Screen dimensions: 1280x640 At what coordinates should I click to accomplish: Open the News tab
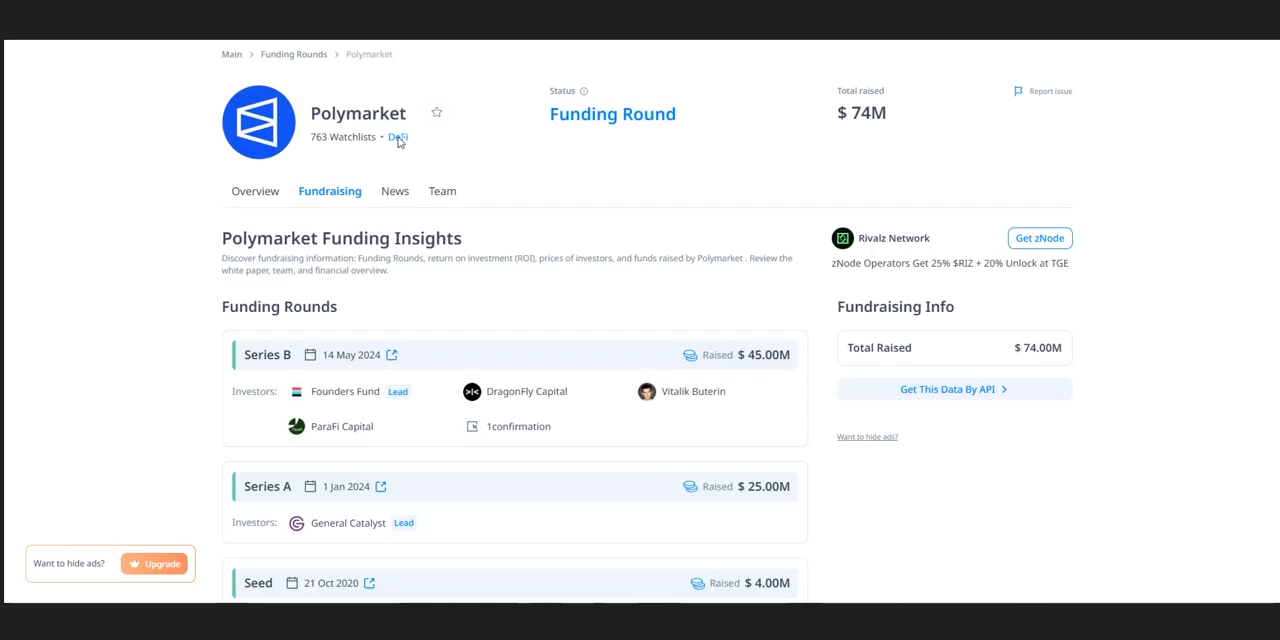pos(395,191)
